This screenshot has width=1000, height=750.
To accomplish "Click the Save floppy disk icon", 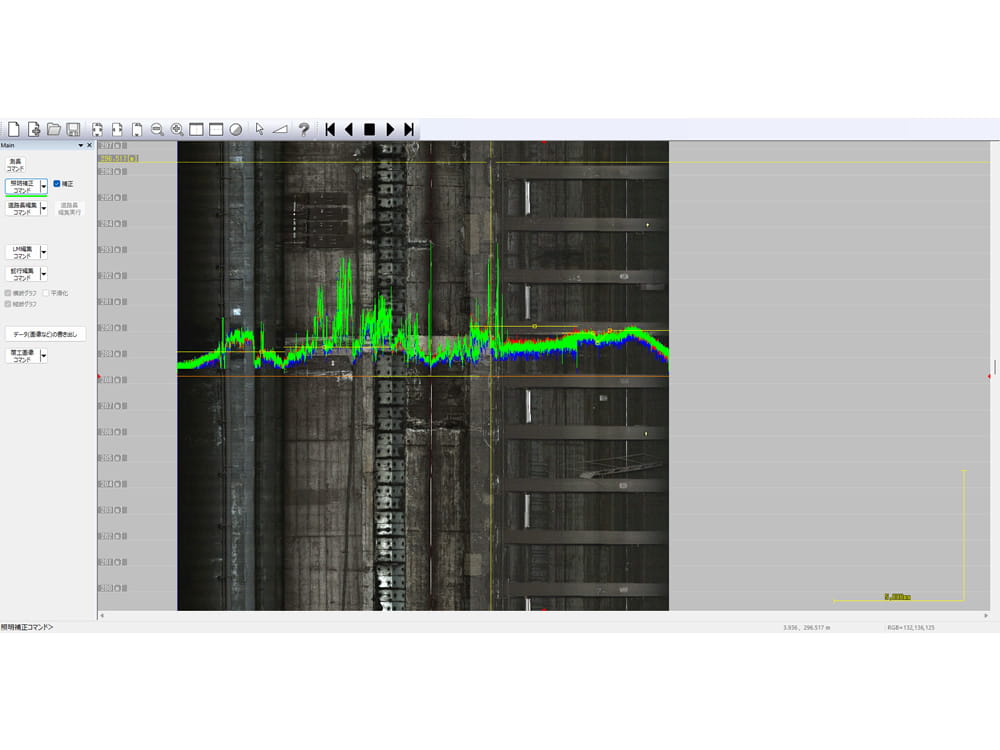I will coord(73,129).
